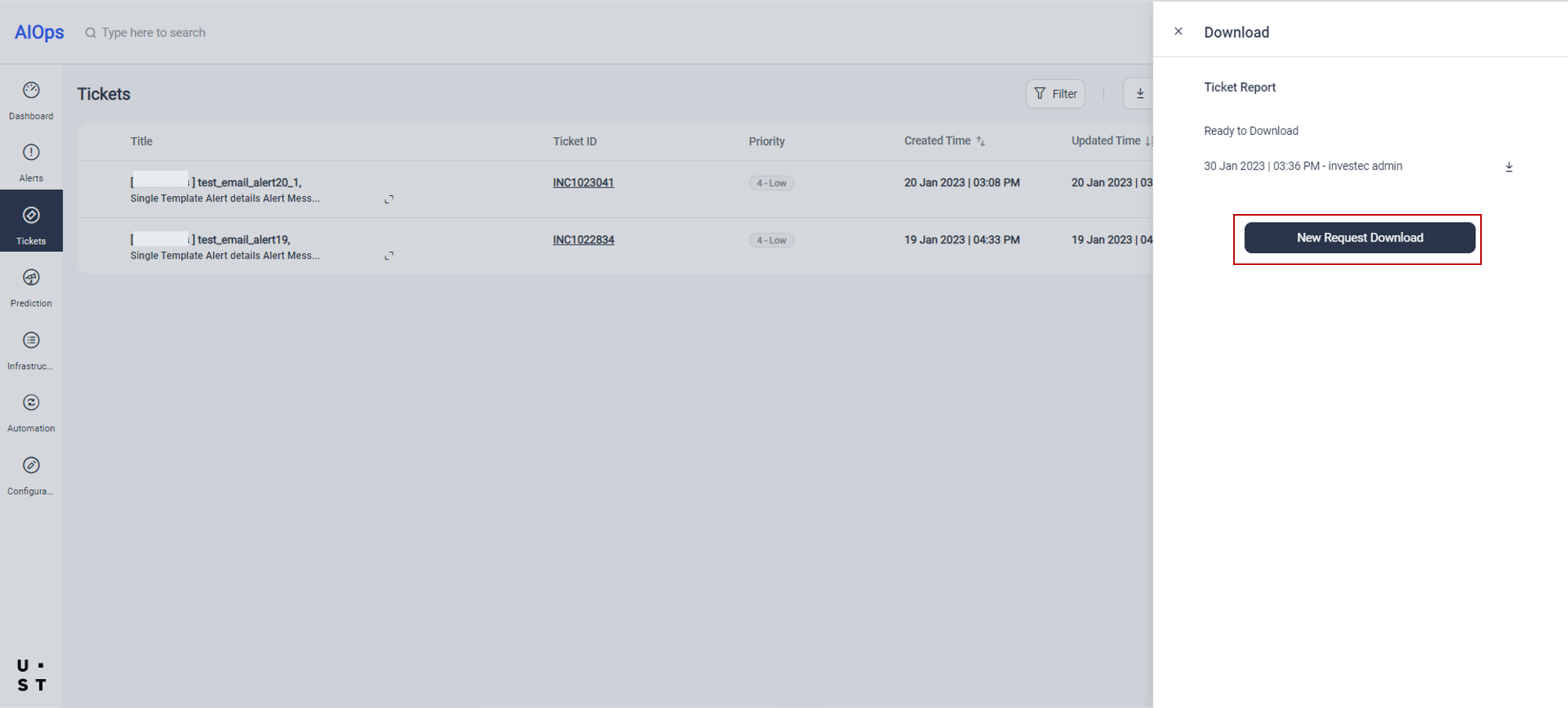Open the Prediction section icon

[x=31, y=278]
